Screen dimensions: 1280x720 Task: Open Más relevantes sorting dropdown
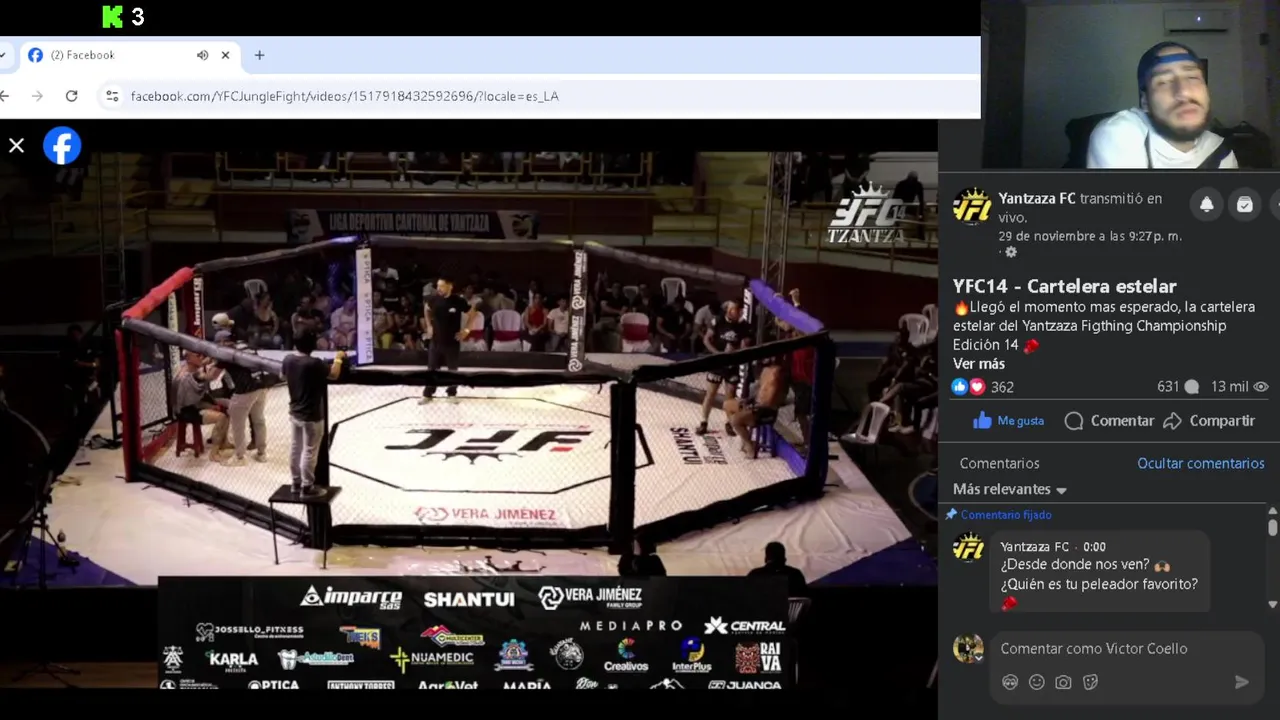1010,489
